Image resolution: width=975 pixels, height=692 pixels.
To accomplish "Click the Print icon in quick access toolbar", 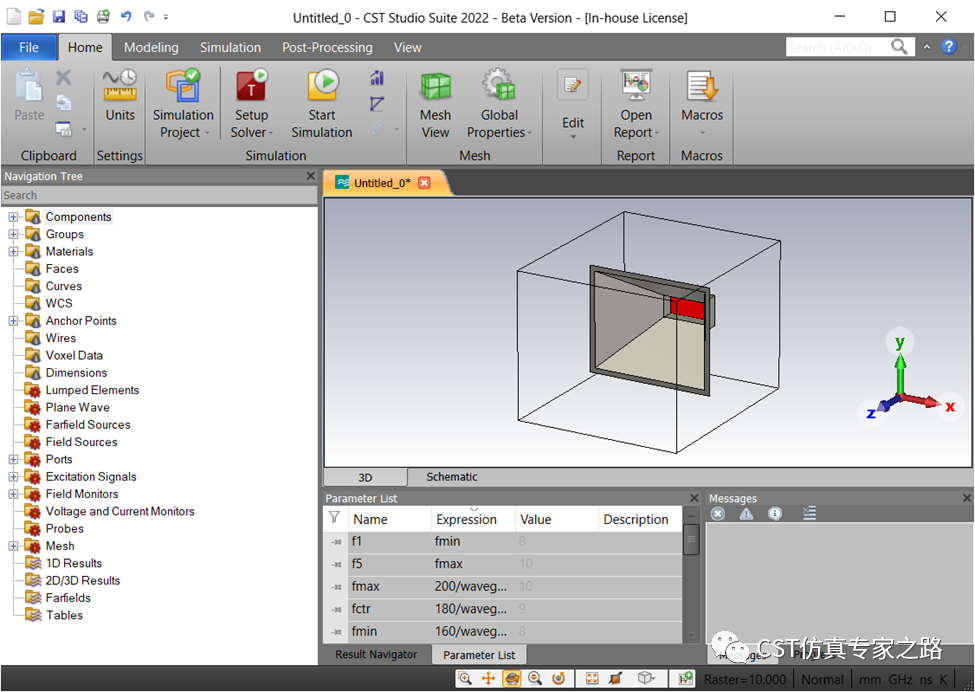I will click(103, 16).
